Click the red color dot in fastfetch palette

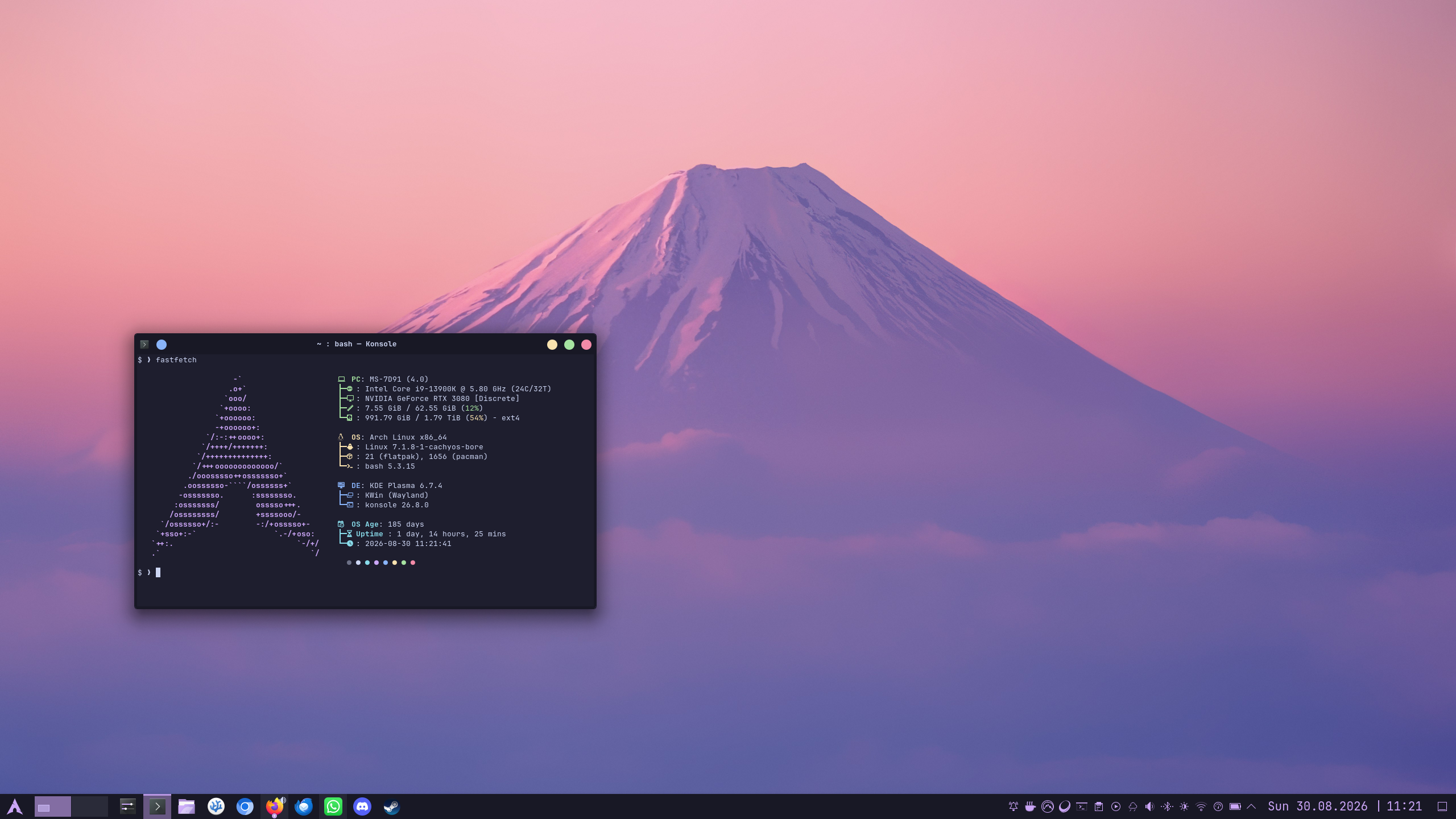click(413, 562)
